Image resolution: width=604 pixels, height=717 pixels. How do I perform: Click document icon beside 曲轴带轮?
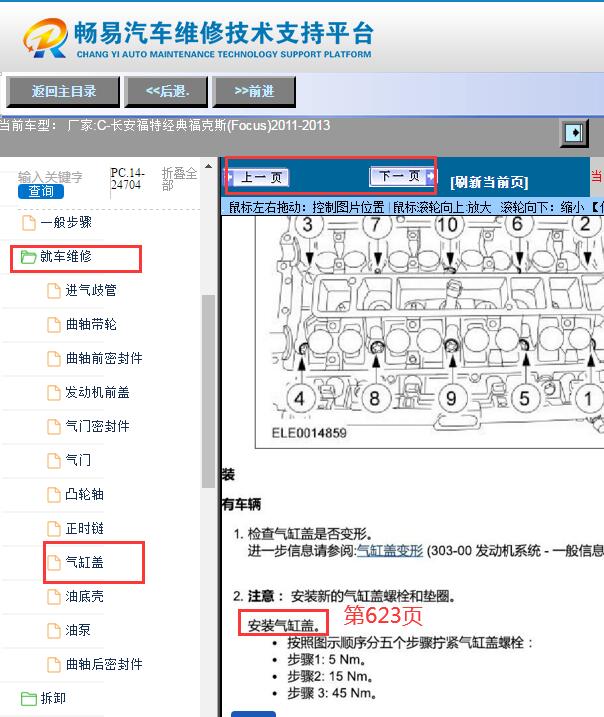pos(54,325)
